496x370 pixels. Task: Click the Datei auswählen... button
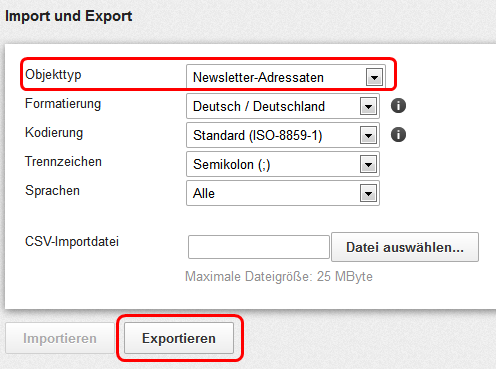(405, 247)
